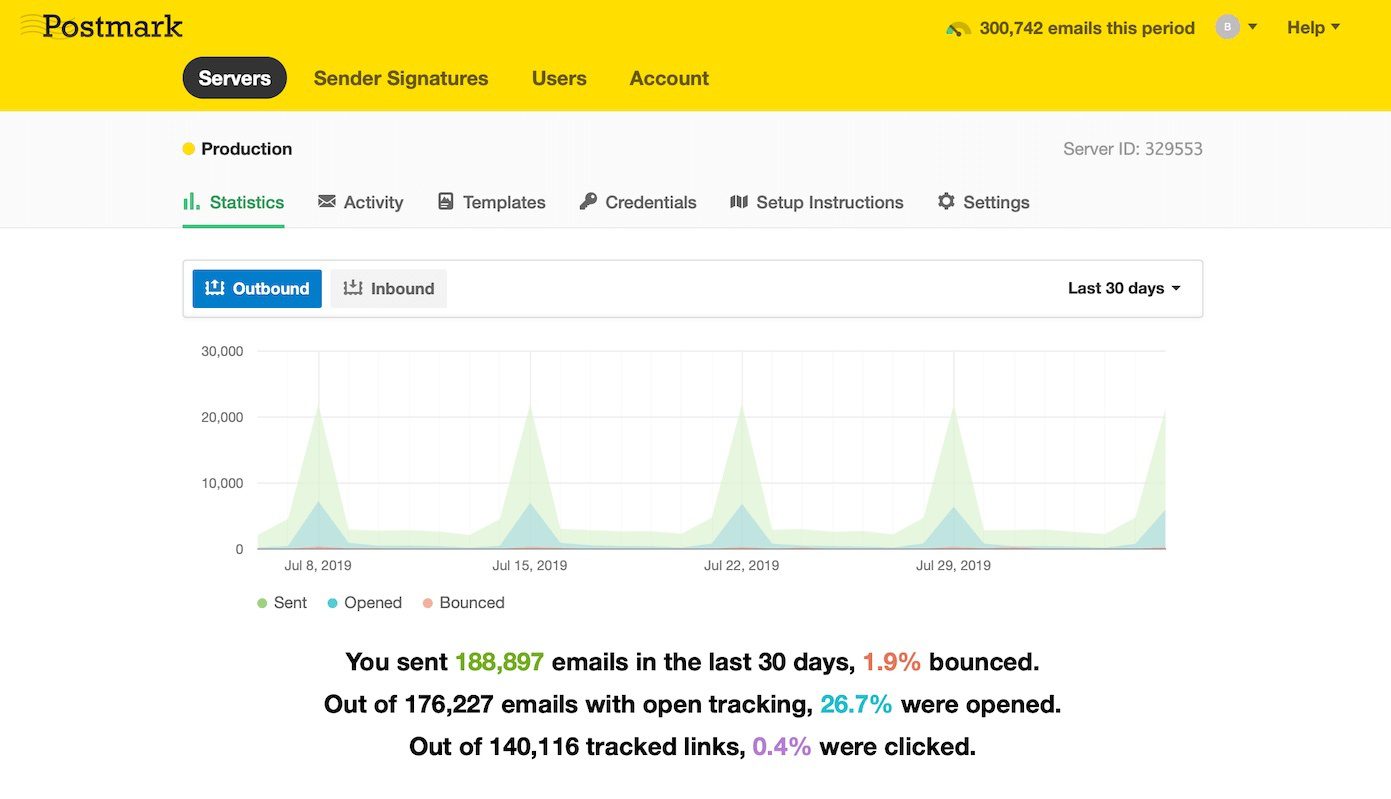Click the Postmark logo
The height and width of the screenshot is (799, 1391).
click(x=101, y=27)
